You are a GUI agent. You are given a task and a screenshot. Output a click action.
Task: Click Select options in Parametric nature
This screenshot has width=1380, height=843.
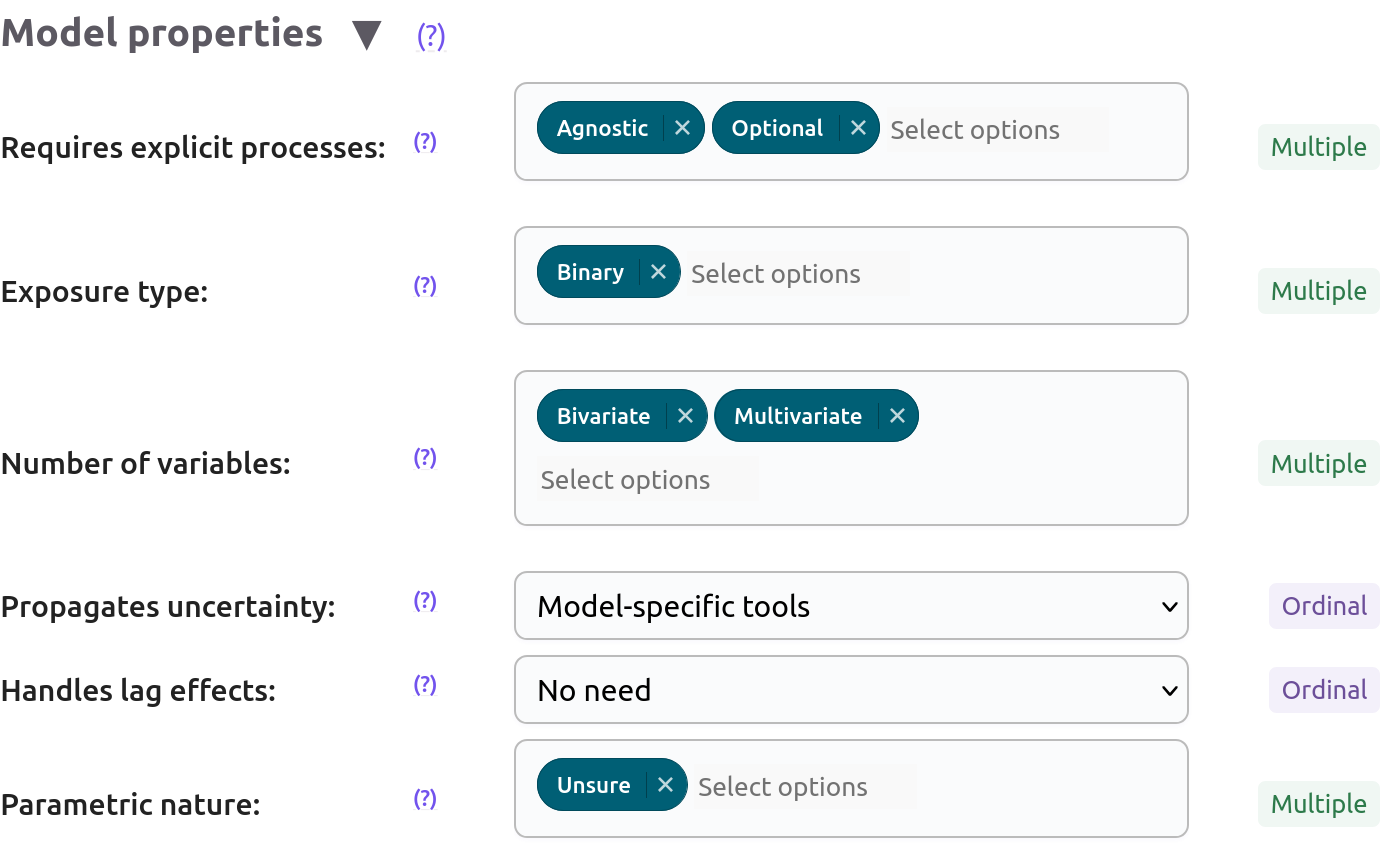tap(804, 787)
